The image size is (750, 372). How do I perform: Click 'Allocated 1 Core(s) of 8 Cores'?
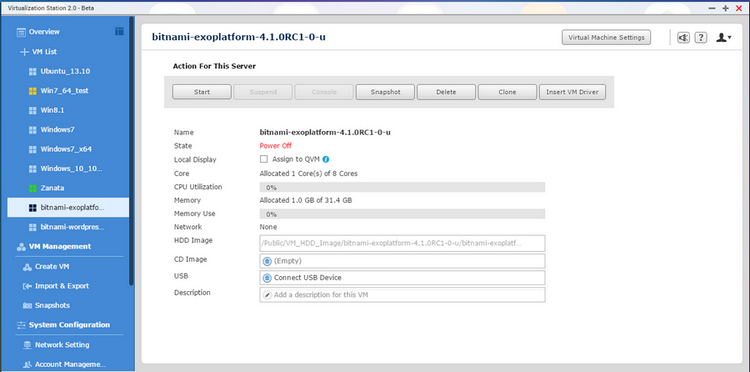[309, 174]
